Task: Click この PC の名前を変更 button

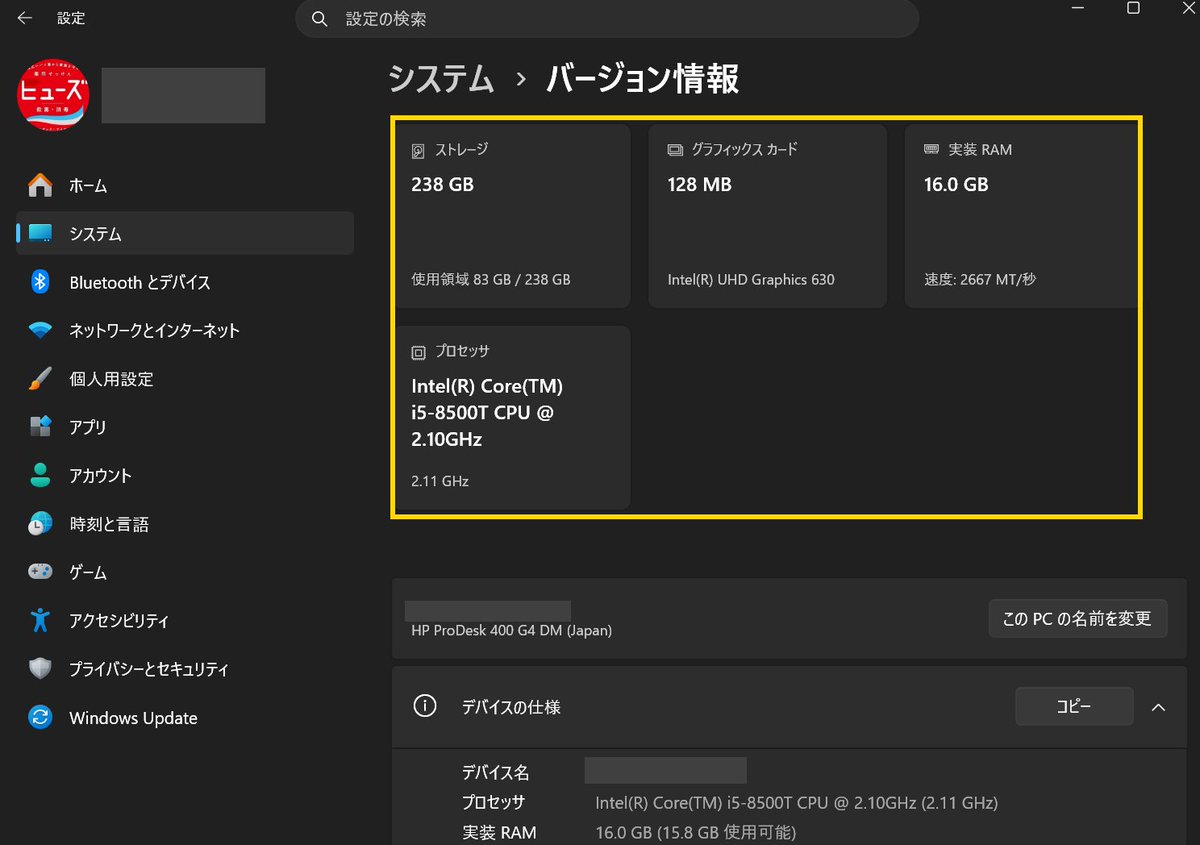Action: 1077,618
